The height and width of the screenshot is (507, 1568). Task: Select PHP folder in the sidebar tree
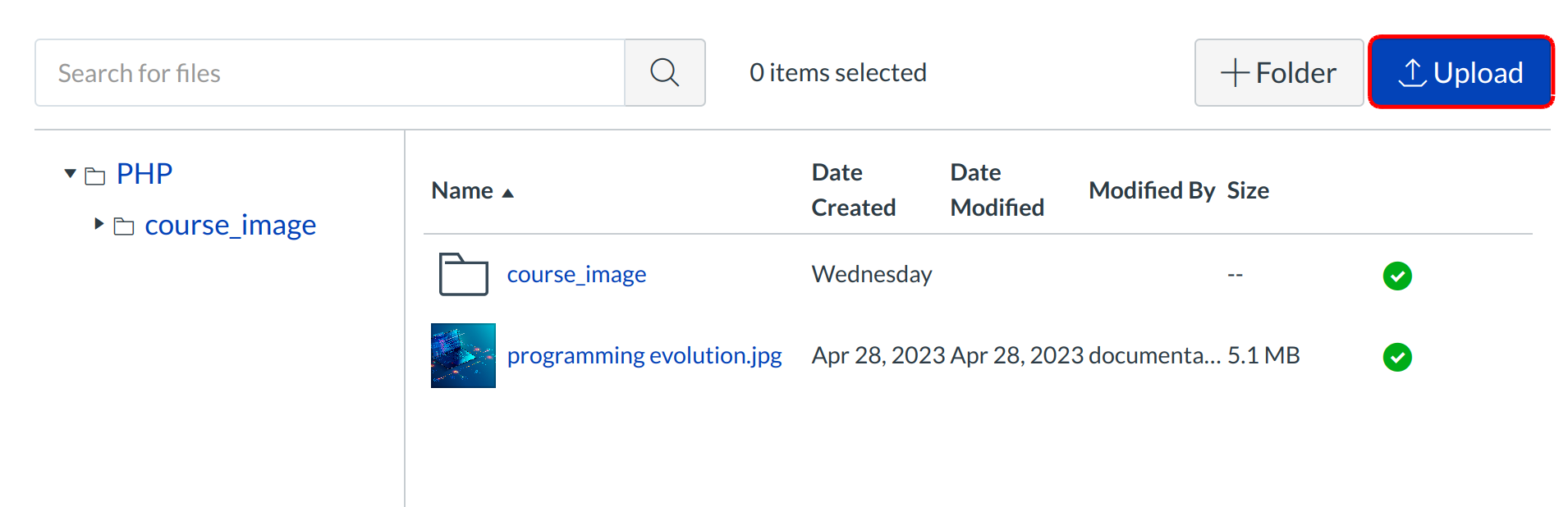point(144,174)
